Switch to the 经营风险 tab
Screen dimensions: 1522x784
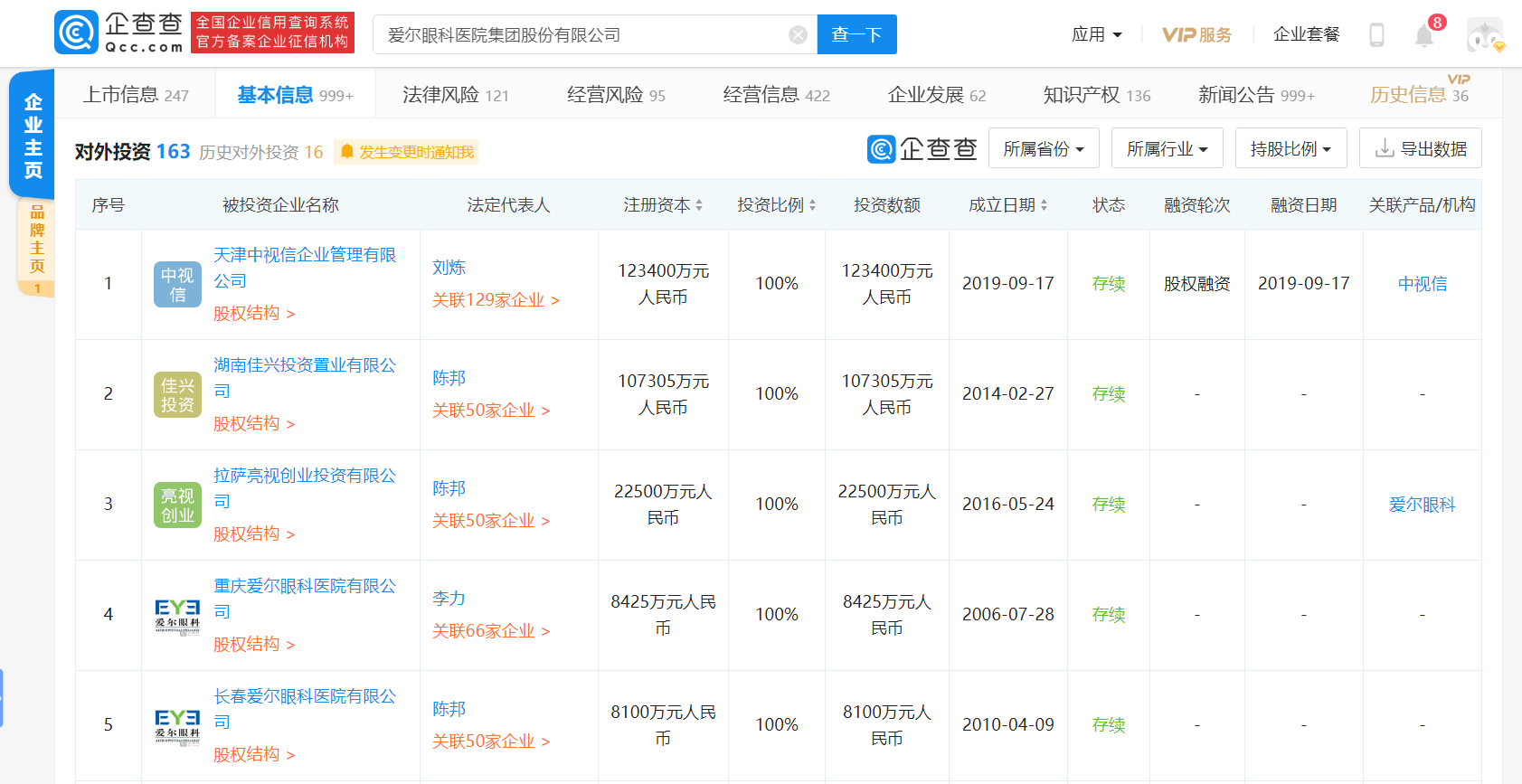pyautogui.click(x=616, y=95)
